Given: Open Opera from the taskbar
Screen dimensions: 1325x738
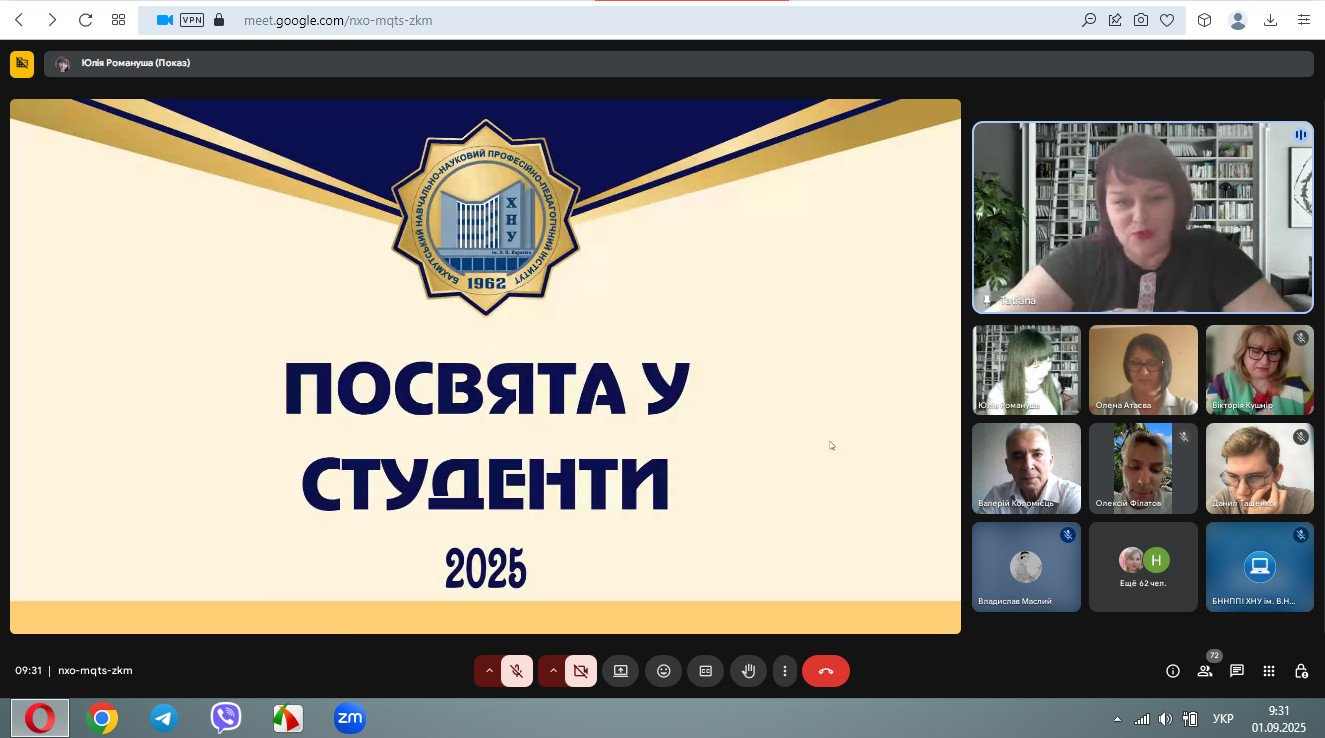Looking at the screenshot, I should [40, 718].
